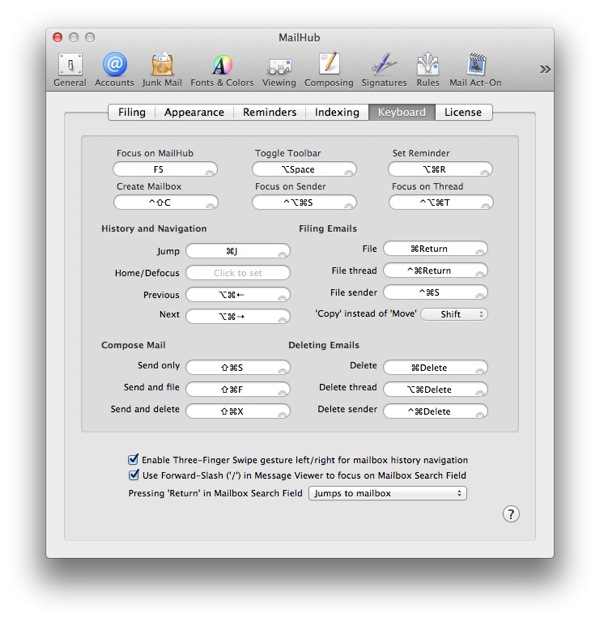
Task: Show more toolbar items via double chevron
Action: [545, 69]
